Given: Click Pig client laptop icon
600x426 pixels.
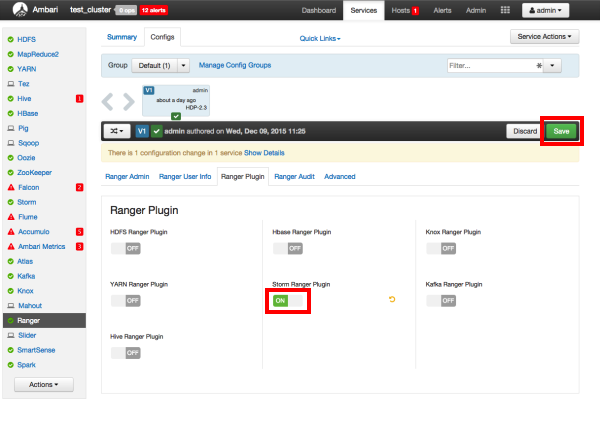Looking at the screenshot, I should 11,128.
